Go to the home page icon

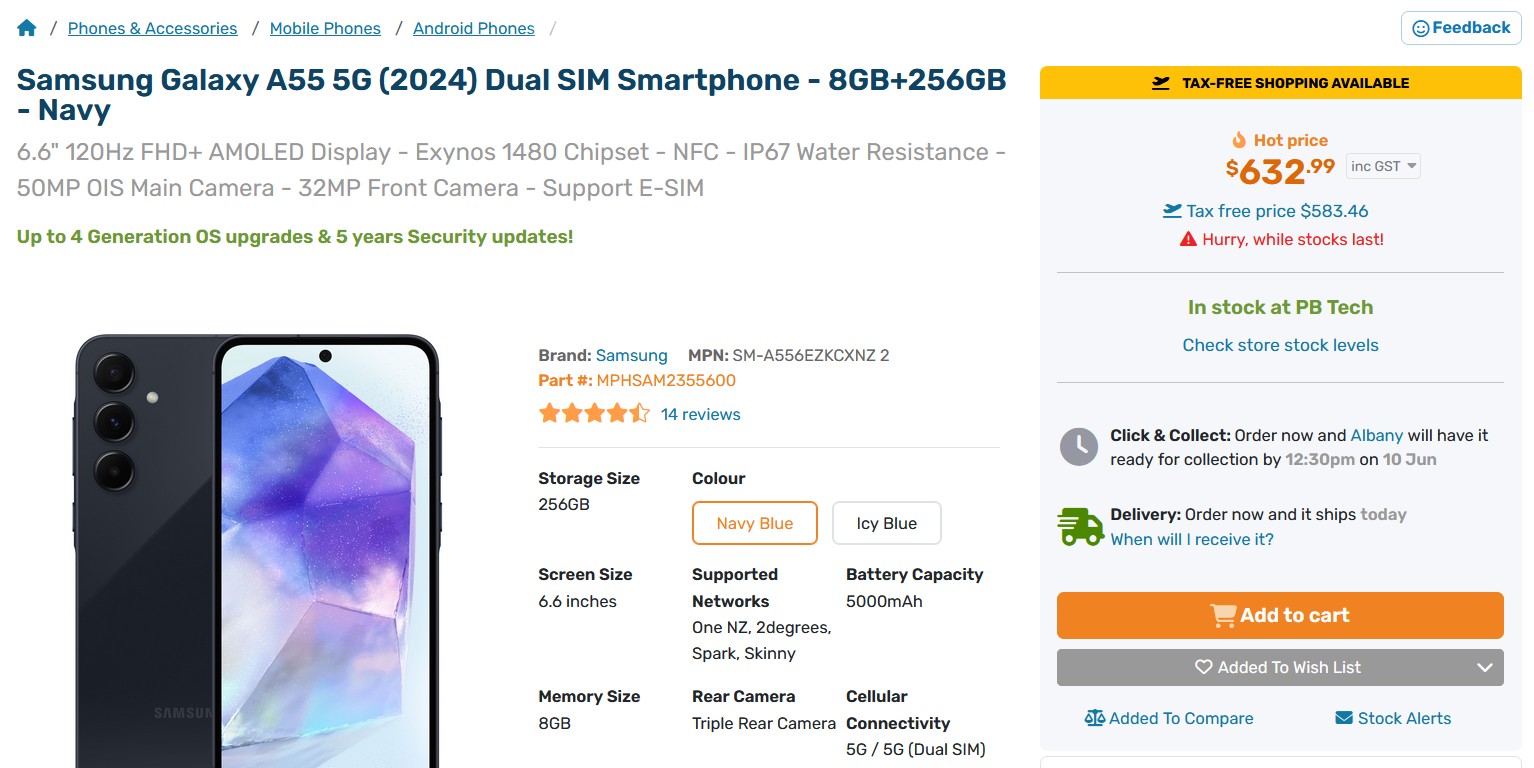pos(27,28)
